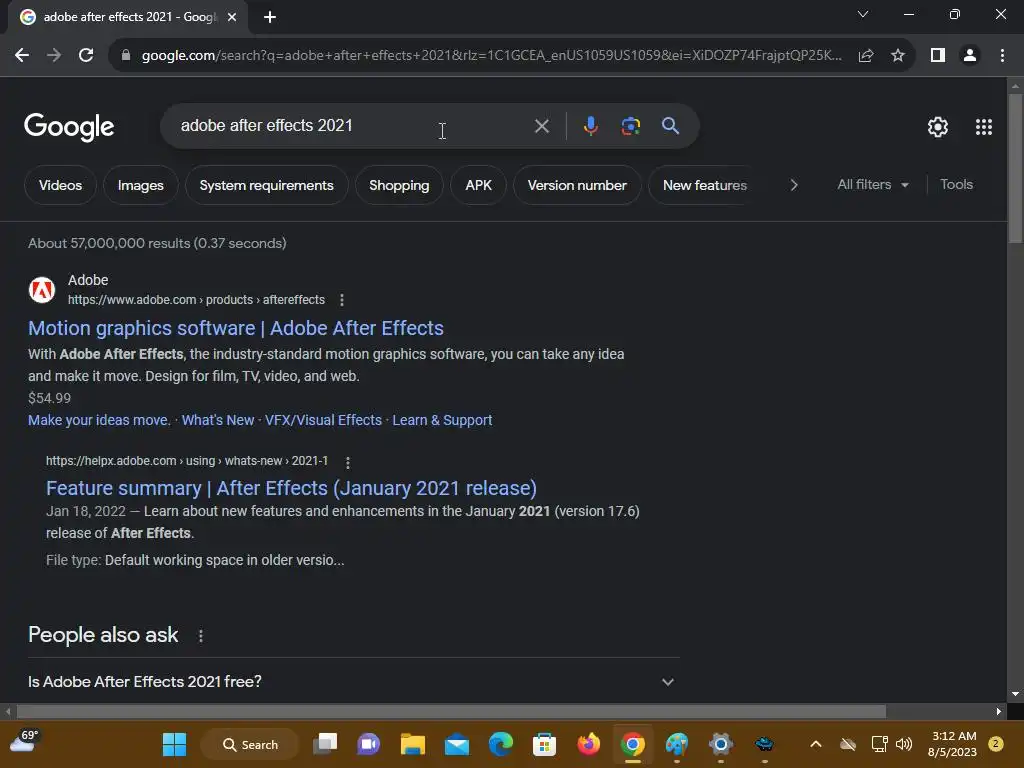Launch Firefox from taskbar
The image size is (1024, 768).
(588, 744)
